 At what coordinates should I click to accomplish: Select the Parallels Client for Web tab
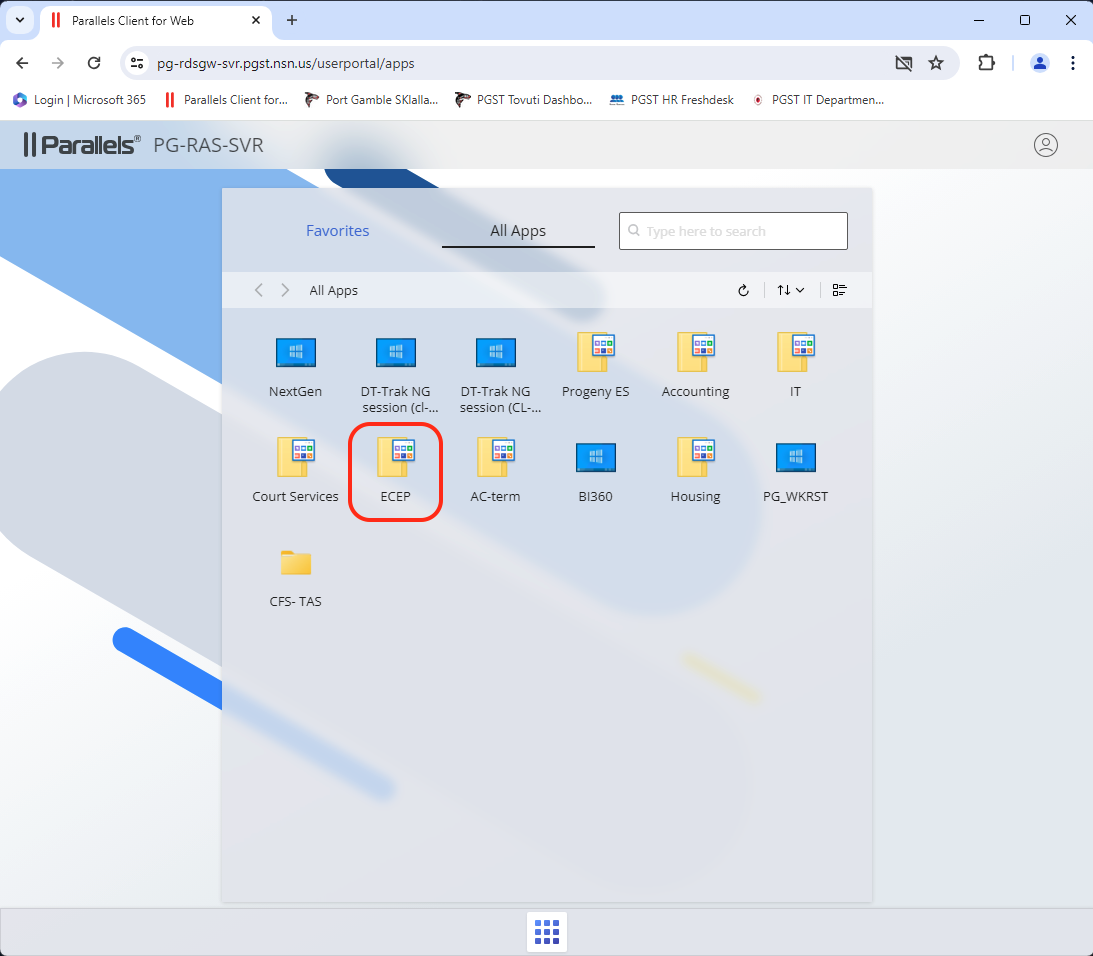click(155, 20)
